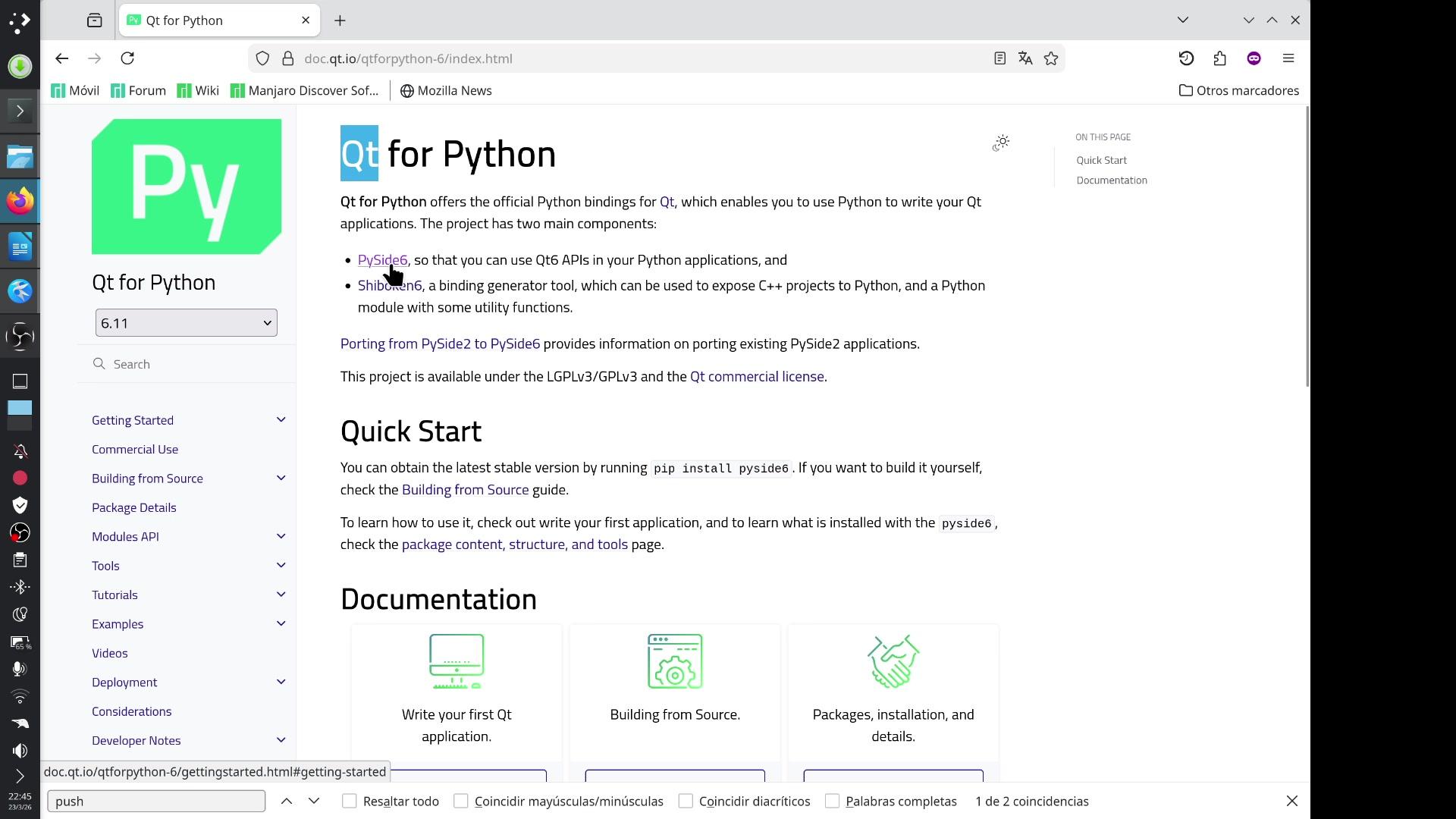Enable the Palabras completas checkbox
The image size is (1456, 819).
(x=832, y=801)
